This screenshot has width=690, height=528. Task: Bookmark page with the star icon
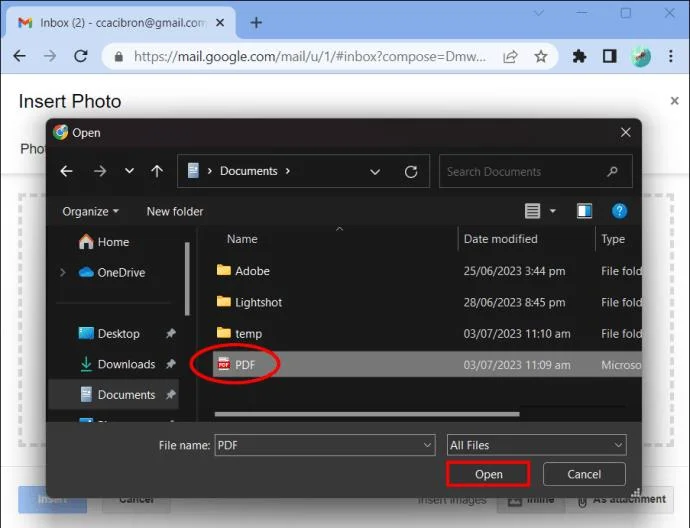(540, 56)
